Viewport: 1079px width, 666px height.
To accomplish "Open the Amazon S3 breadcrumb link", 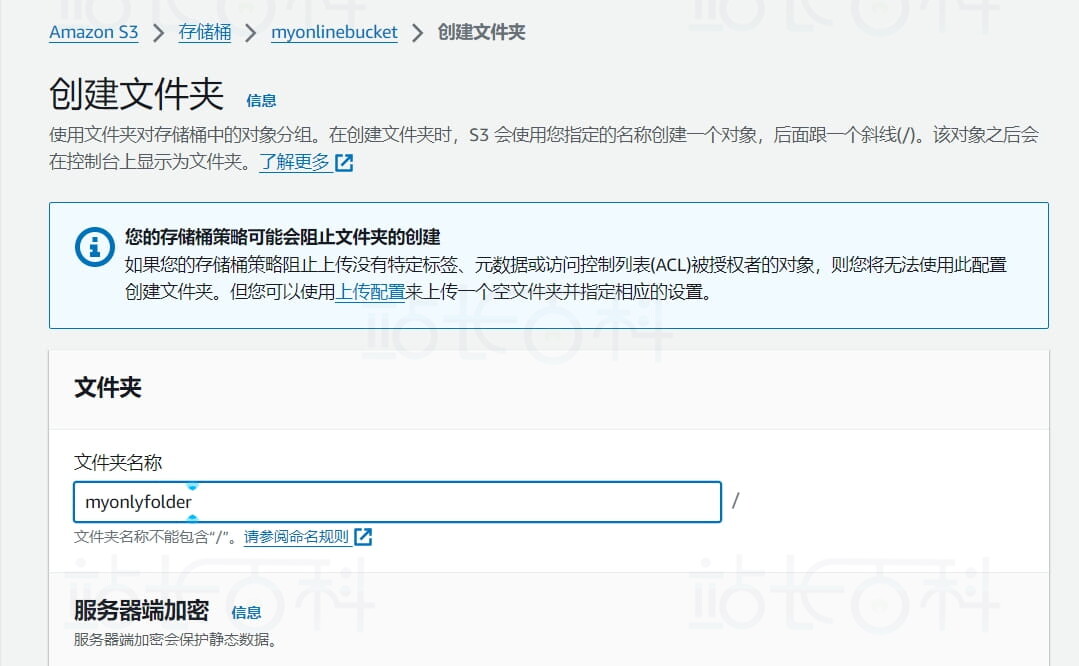I will pyautogui.click(x=94, y=32).
